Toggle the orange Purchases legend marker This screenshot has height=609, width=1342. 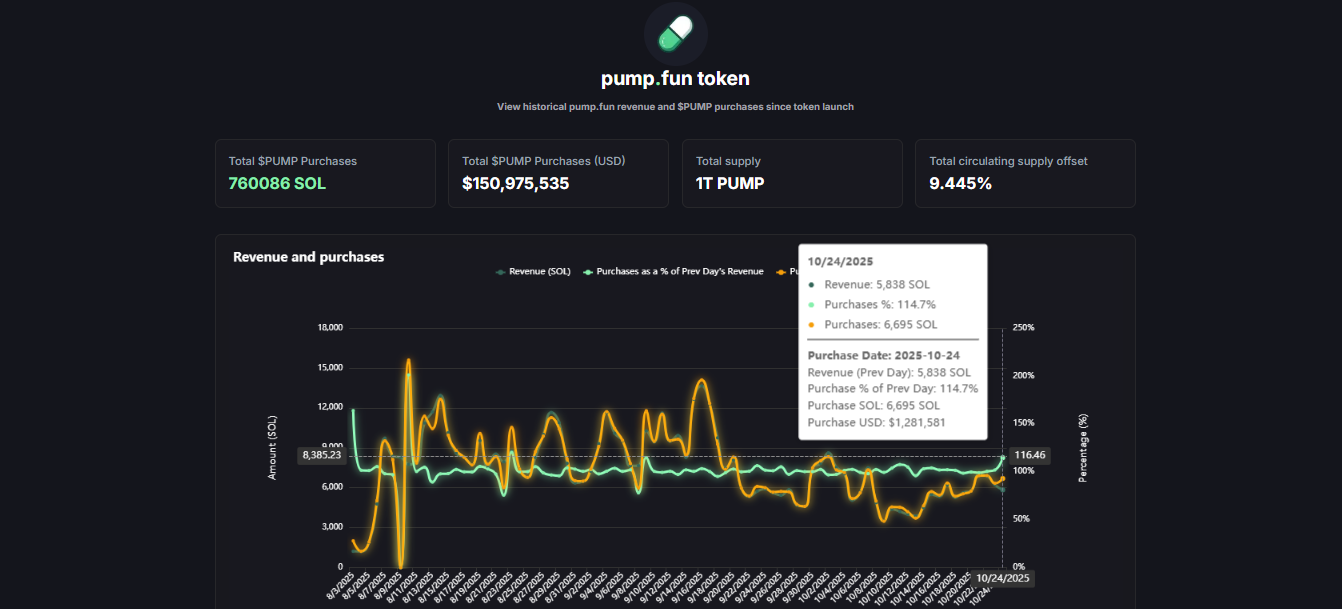783,271
